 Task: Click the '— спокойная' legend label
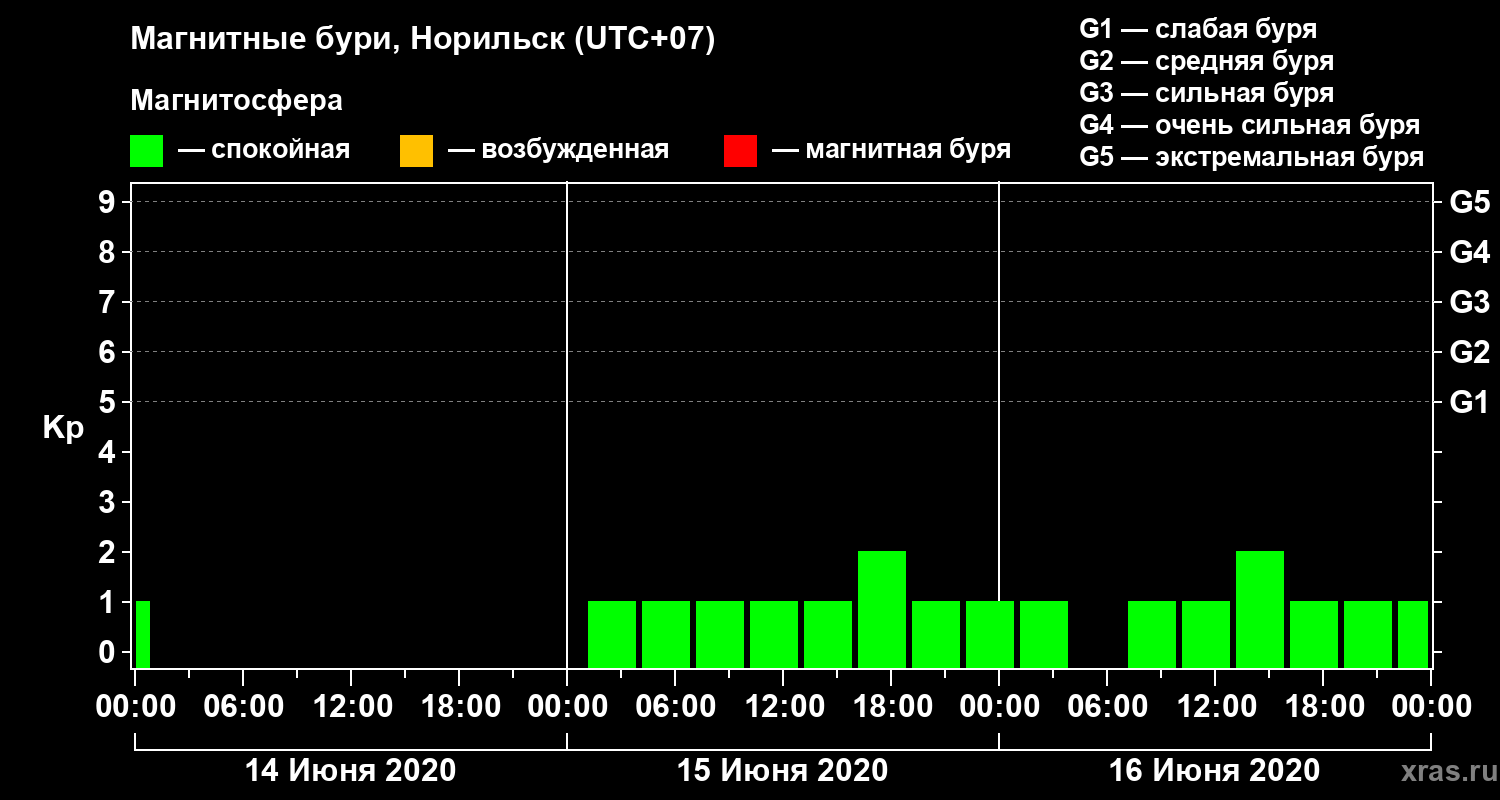point(264,150)
